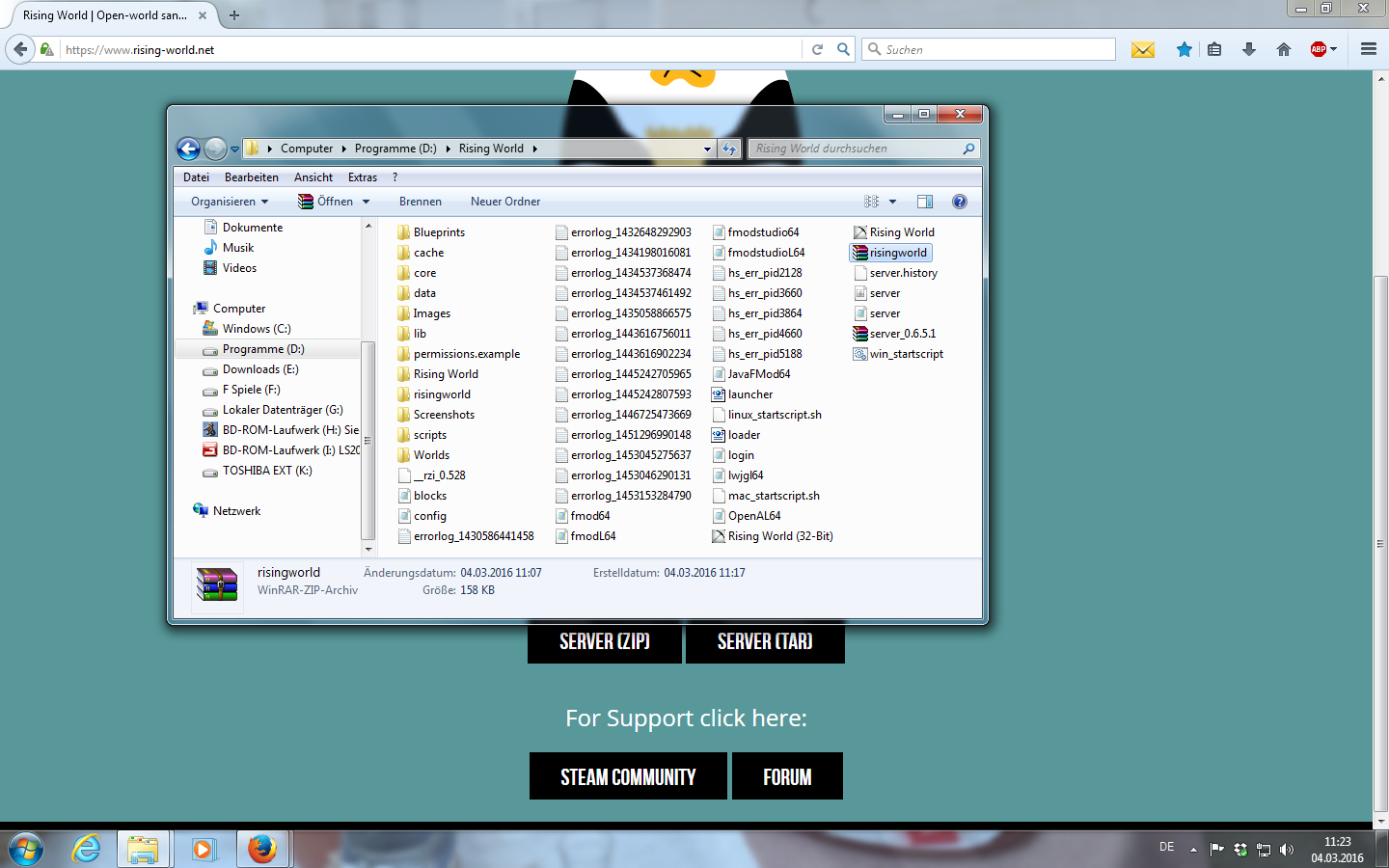Select Downloads (E:) drive in sidebar
The image size is (1389, 868).
pos(260,369)
